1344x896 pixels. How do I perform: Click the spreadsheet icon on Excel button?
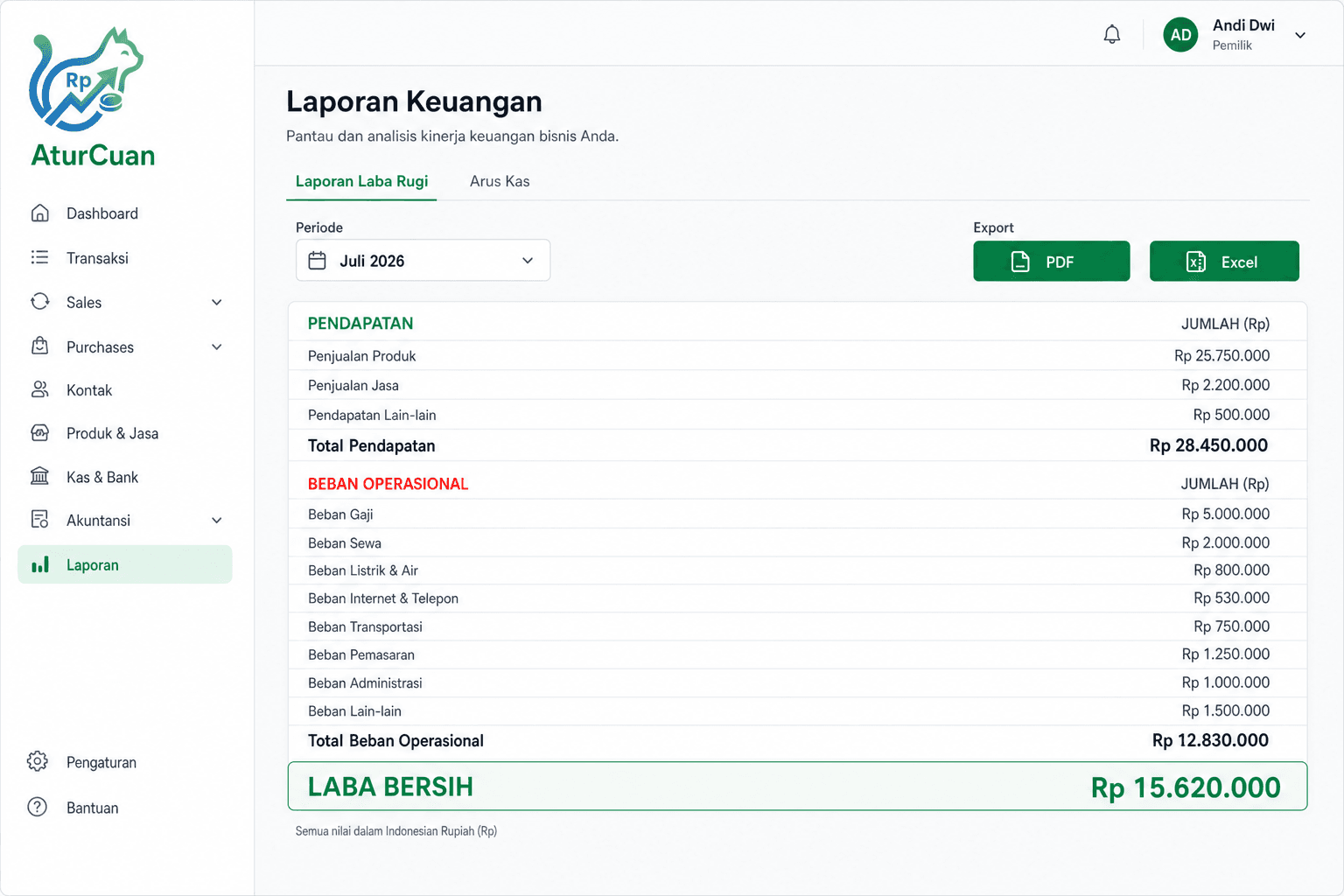click(1195, 262)
